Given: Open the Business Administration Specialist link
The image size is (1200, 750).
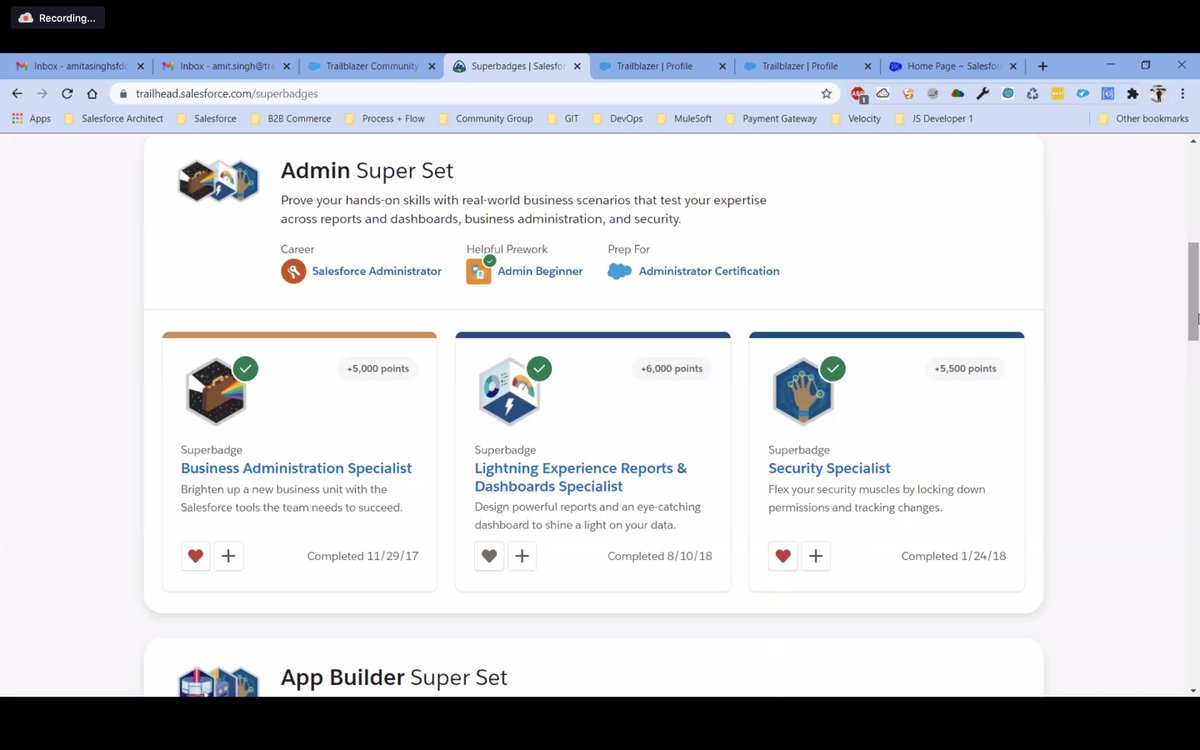Looking at the screenshot, I should coord(296,468).
